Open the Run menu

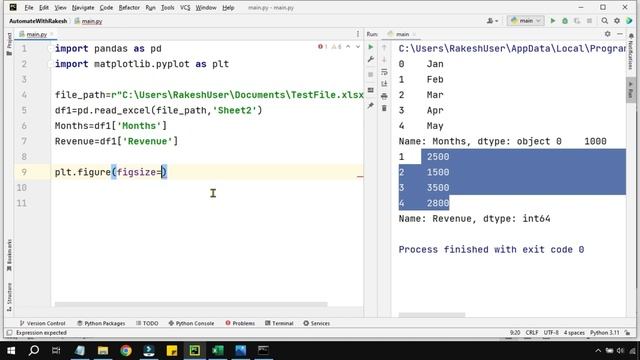pos(150,7)
